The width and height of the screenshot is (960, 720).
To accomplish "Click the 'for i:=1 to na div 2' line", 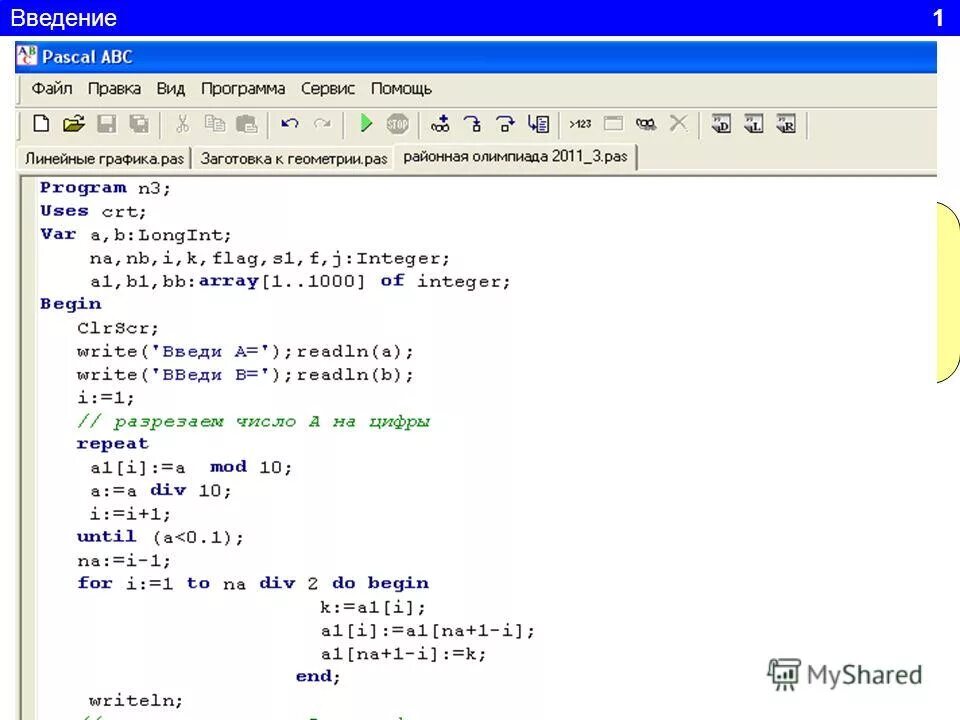I will point(253,583).
